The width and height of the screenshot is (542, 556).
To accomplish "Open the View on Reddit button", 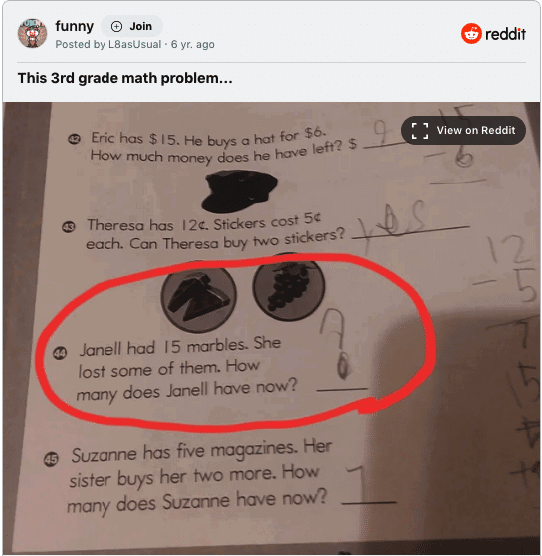I will [463, 130].
